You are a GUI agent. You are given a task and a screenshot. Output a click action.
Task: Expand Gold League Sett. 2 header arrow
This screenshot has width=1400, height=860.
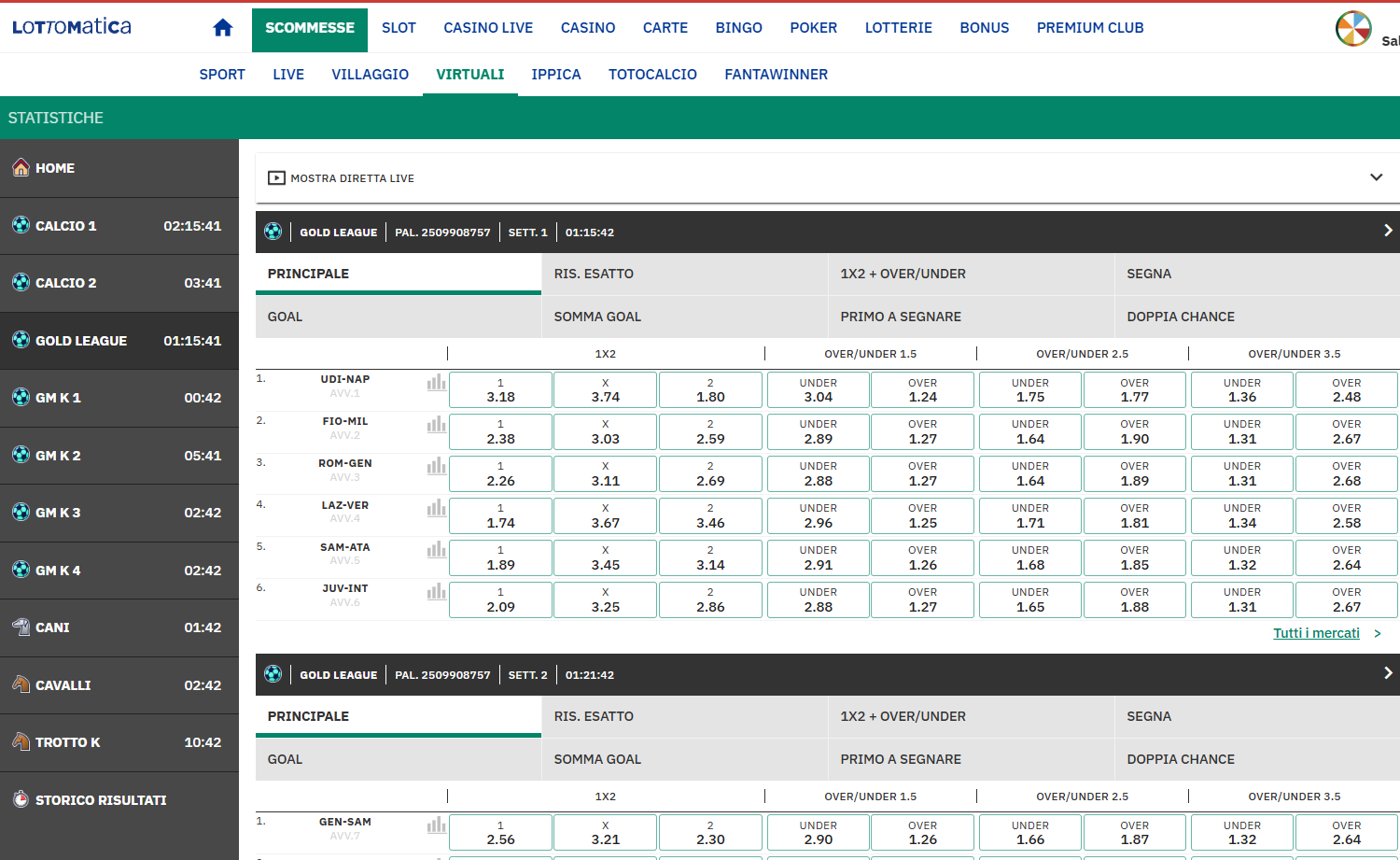pyautogui.click(x=1387, y=673)
